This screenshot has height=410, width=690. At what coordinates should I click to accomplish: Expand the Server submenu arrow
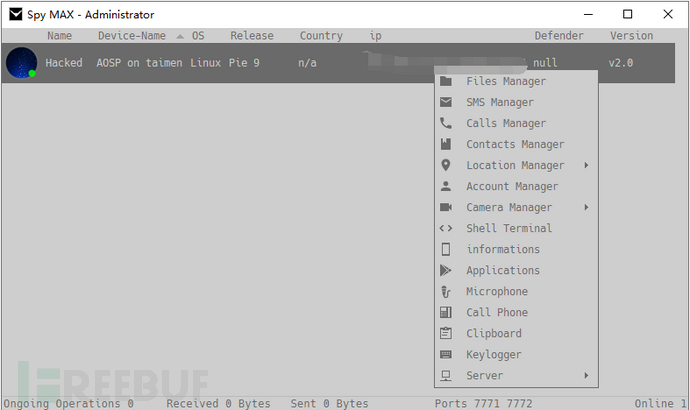click(x=586, y=375)
